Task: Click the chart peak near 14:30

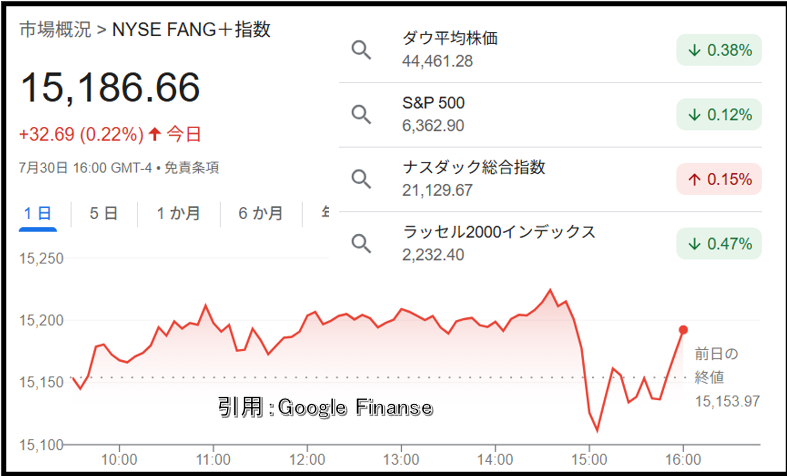Action: 550,290
